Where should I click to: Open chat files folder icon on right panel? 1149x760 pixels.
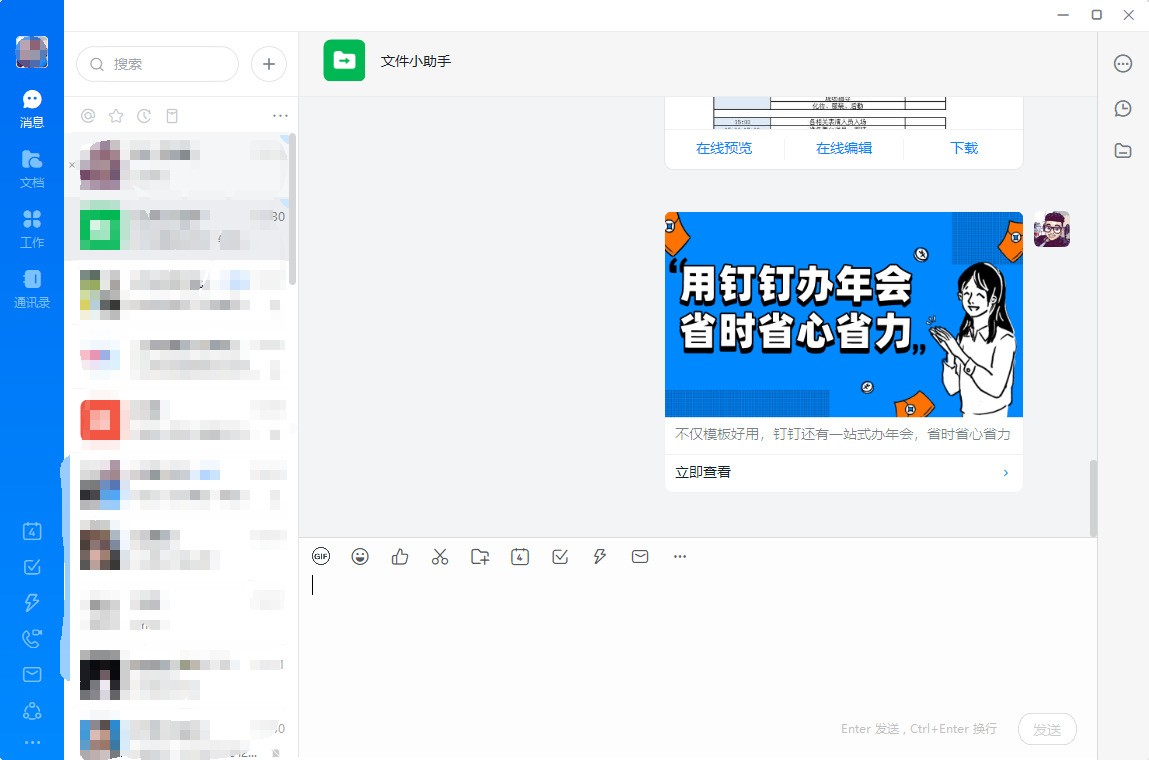point(1123,151)
